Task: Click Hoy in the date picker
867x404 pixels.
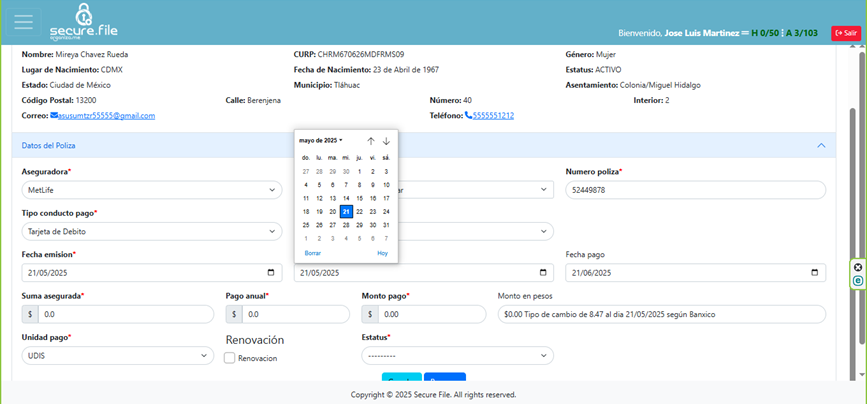Action: pyautogui.click(x=382, y=254)
